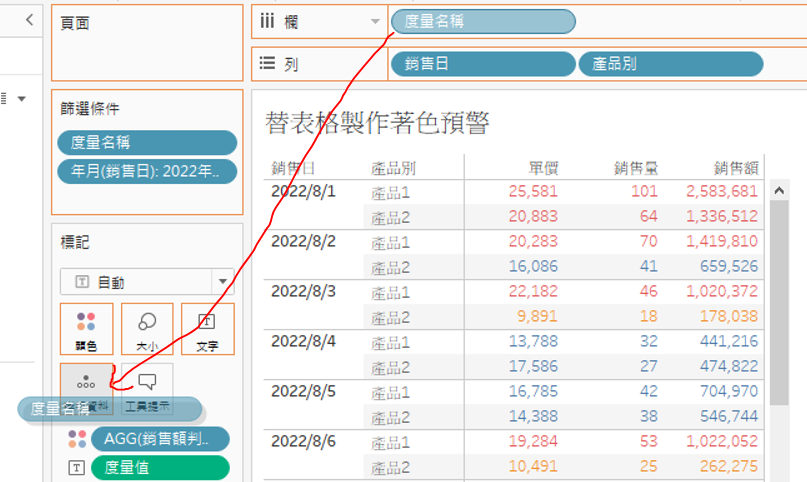This screenshot has width=807, height=482.
Task: Click the sales amount cell 659,526
Action: click(x=729, y=266)
